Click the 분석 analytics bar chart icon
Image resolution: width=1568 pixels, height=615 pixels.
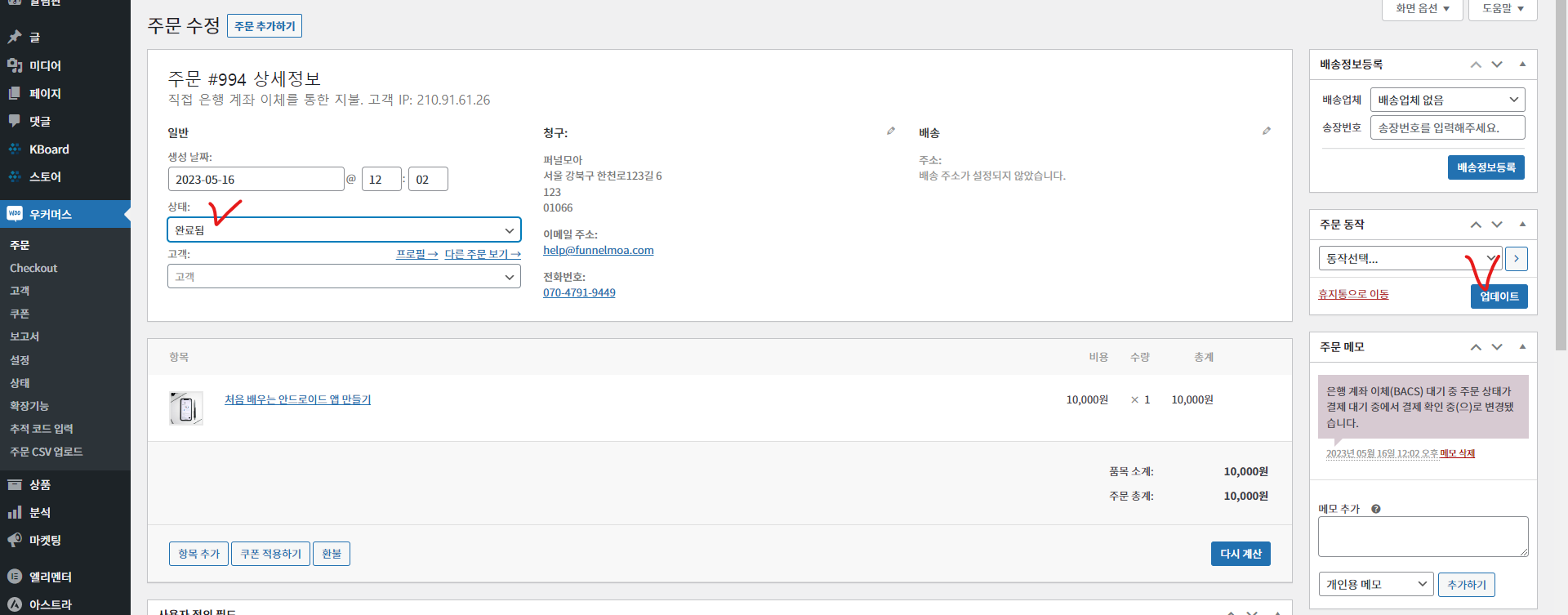(15, 512)
